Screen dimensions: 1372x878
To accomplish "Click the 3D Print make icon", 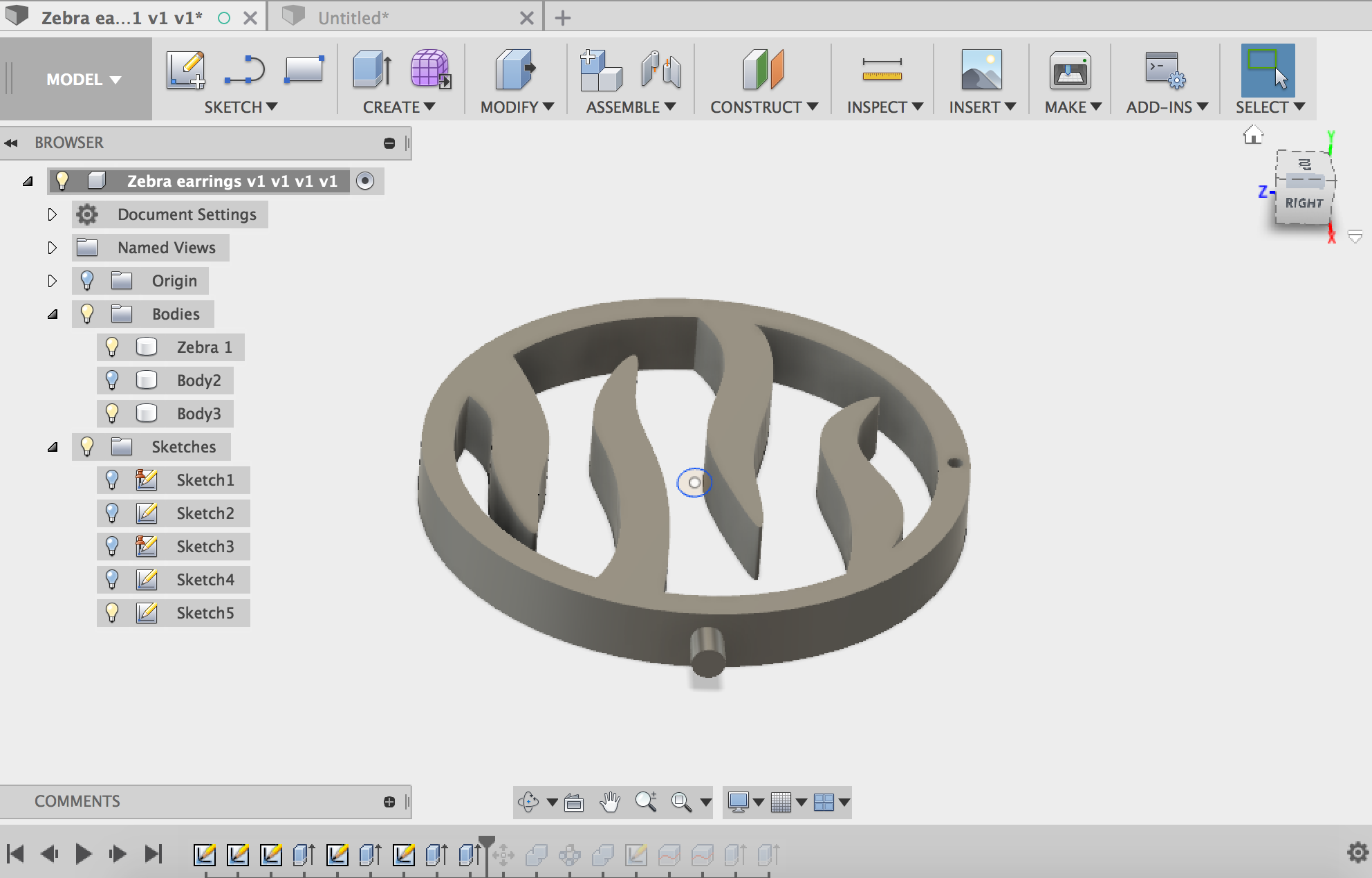I will click(1070, 70).
